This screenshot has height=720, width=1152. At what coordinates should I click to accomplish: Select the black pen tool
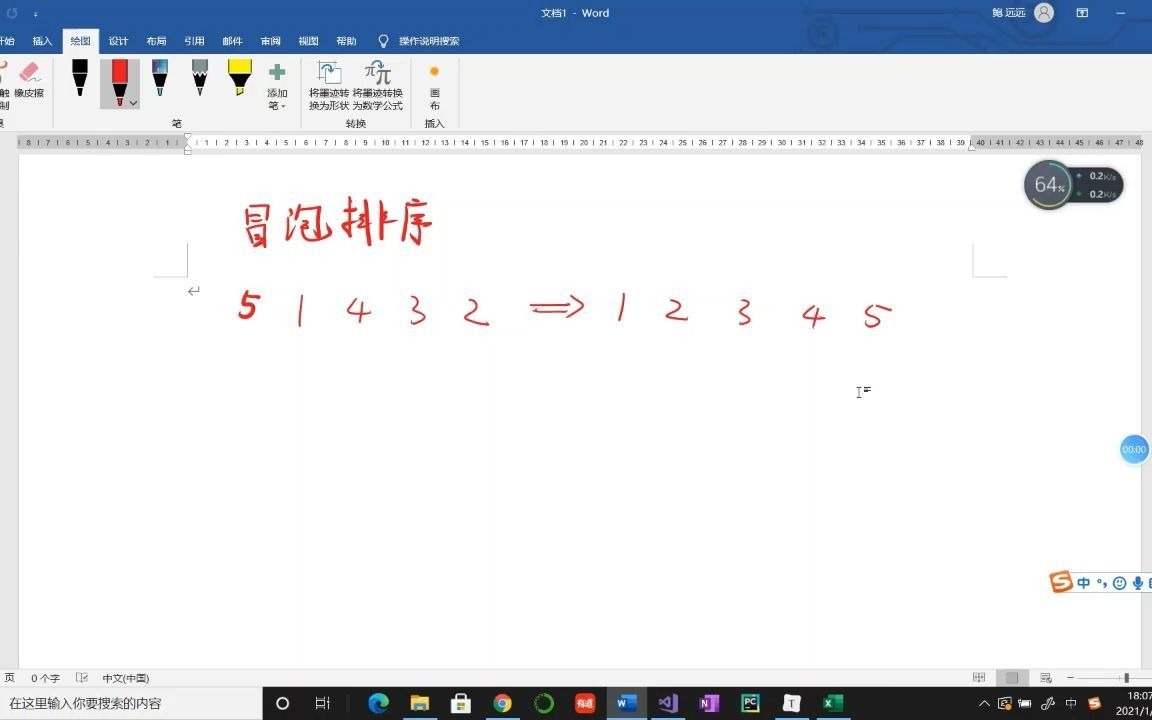[x=79, y=79]
